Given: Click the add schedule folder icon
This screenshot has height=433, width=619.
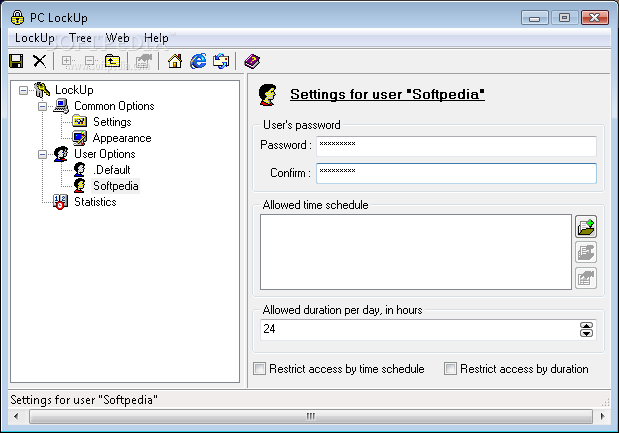Looking at the screenshot, I should click(586, 227).
